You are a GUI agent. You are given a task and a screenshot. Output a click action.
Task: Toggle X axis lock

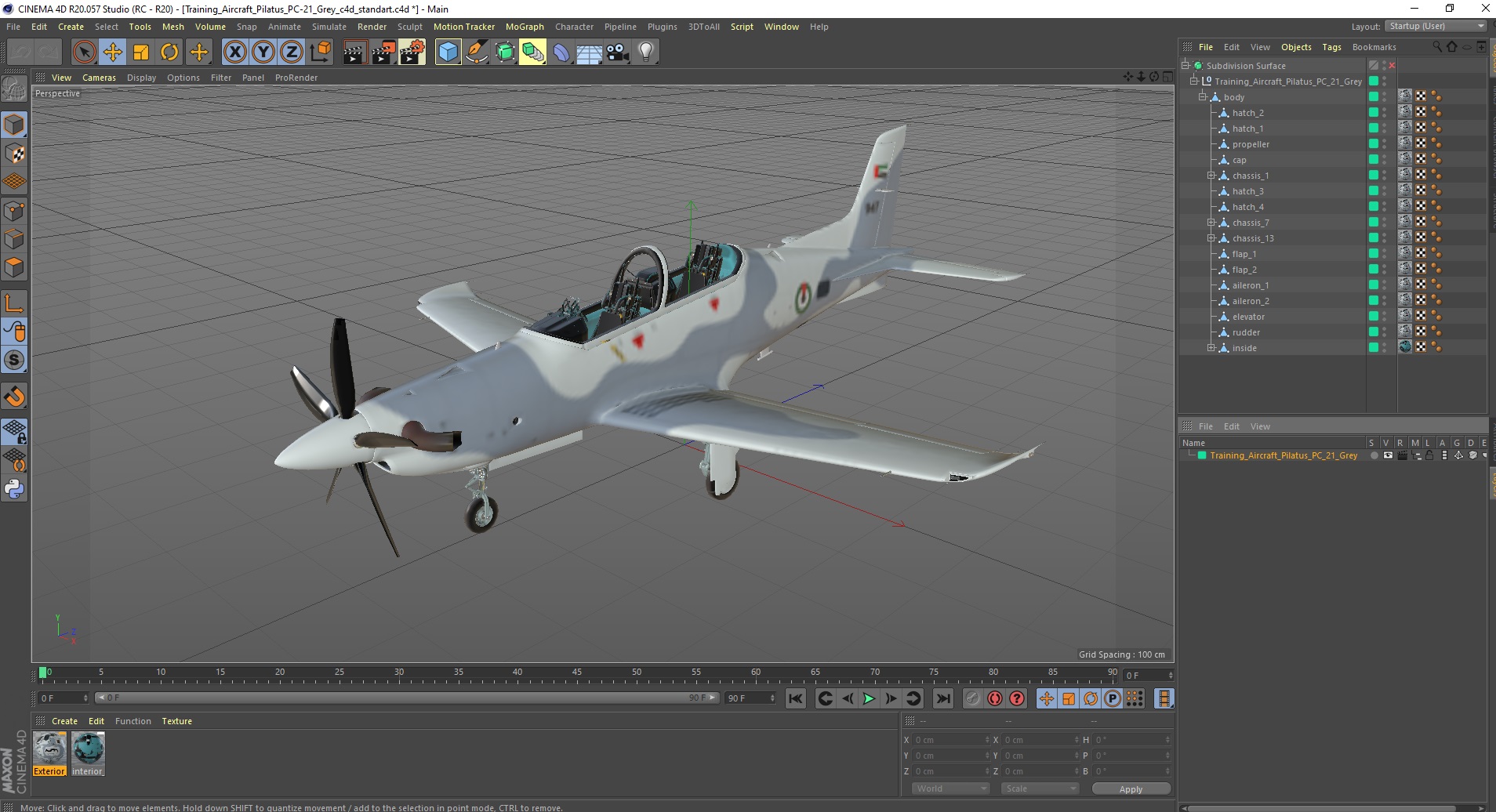click(x=234, y=53)
